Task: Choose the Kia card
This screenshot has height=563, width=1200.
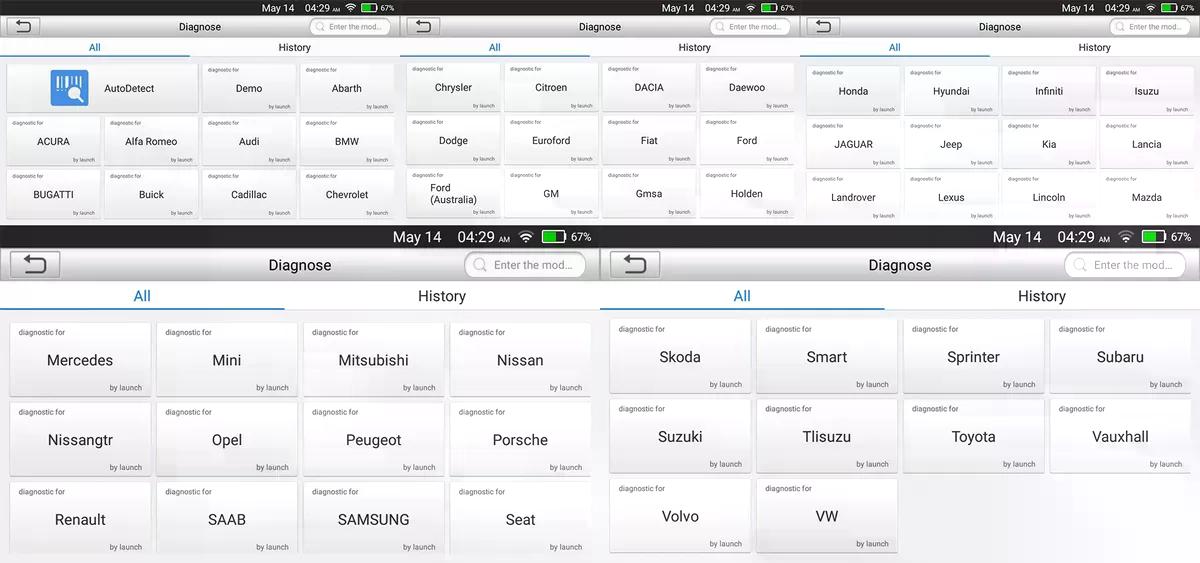Action: tap(1049, 144)
